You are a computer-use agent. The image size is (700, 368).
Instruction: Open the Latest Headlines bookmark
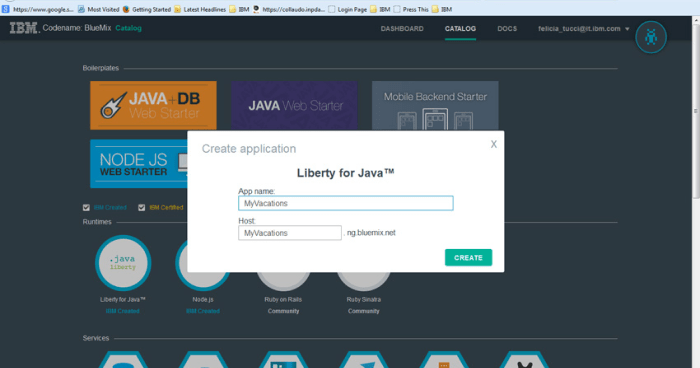[x=200, y=9]
